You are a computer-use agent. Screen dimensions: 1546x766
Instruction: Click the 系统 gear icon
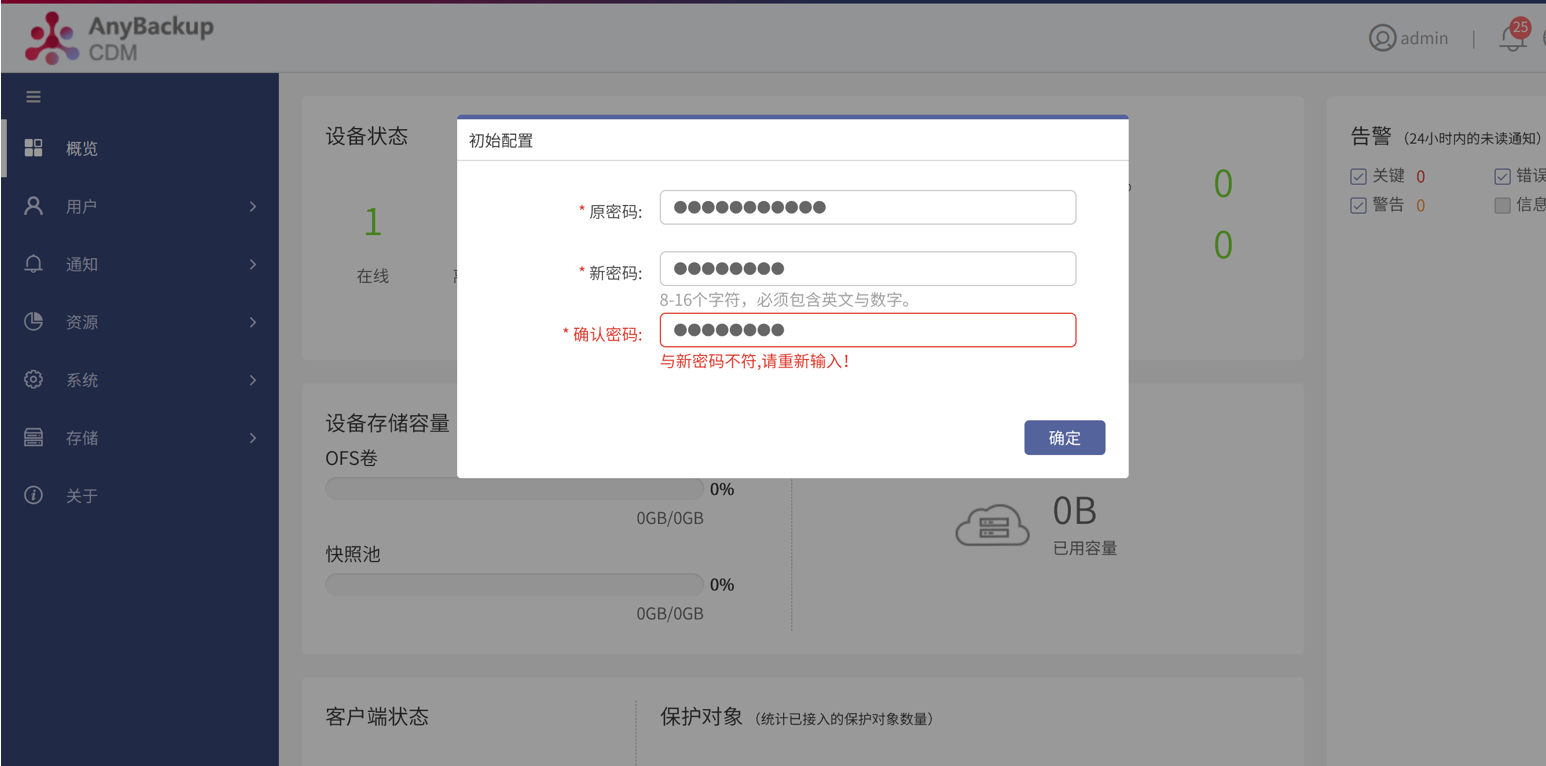[33, 379]
